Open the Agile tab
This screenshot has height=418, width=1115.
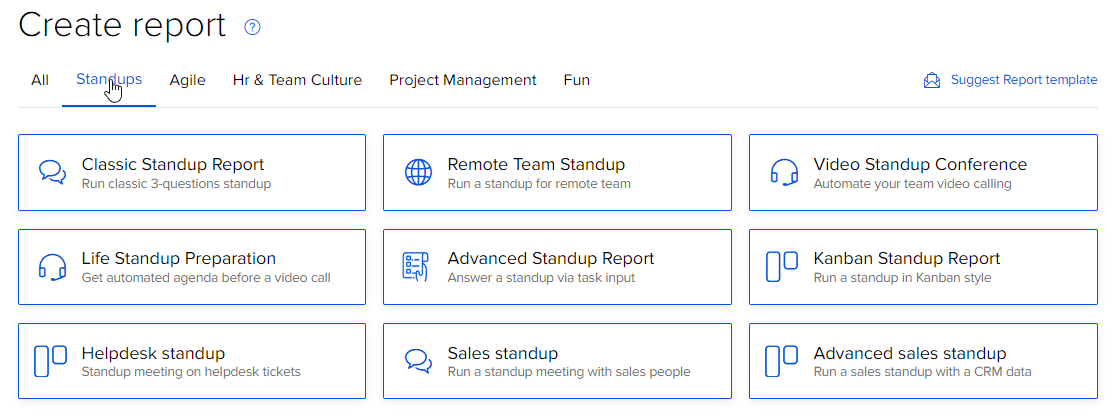tap(187, 80)
